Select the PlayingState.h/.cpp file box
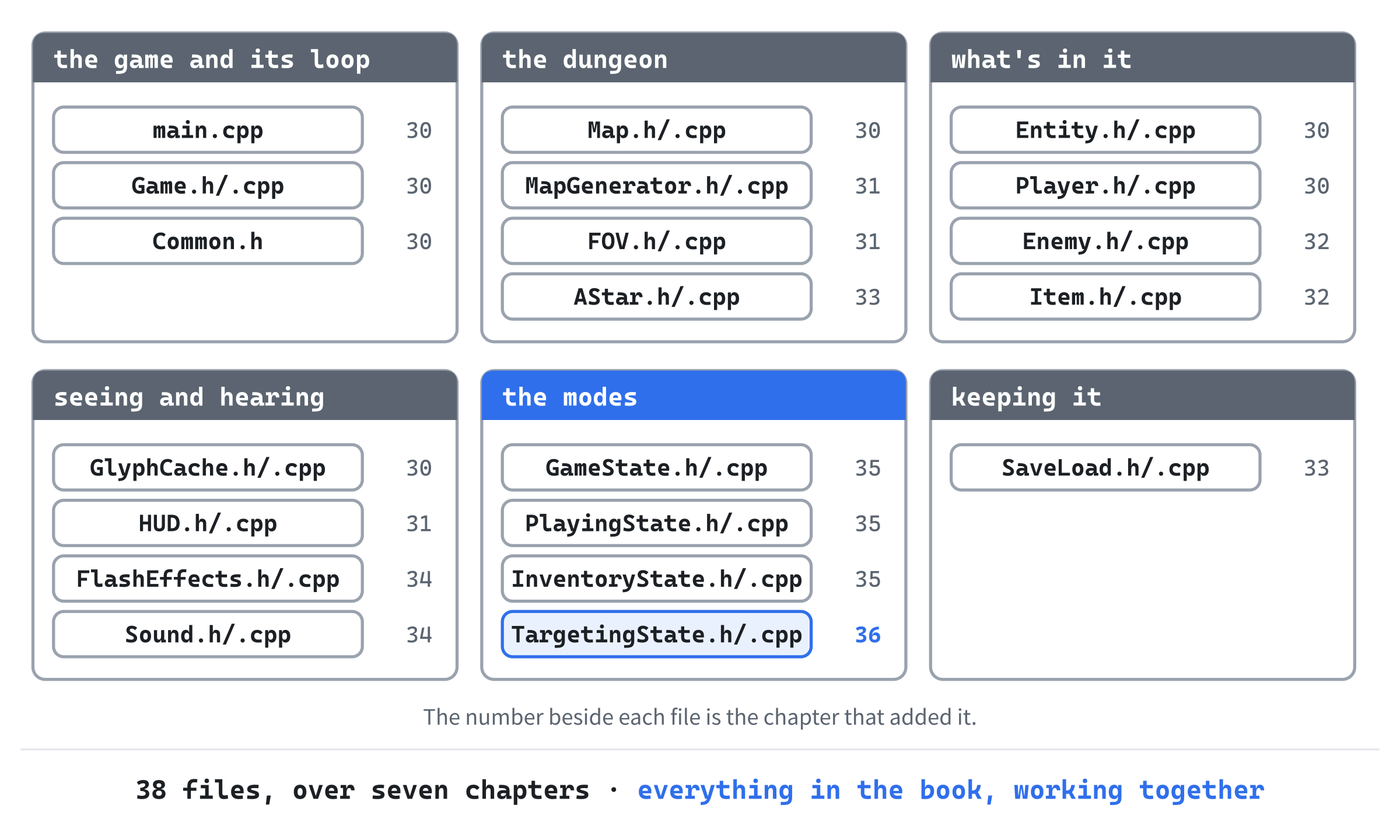The width and height of the screenshot is (1400, 840). click(656, 523)
